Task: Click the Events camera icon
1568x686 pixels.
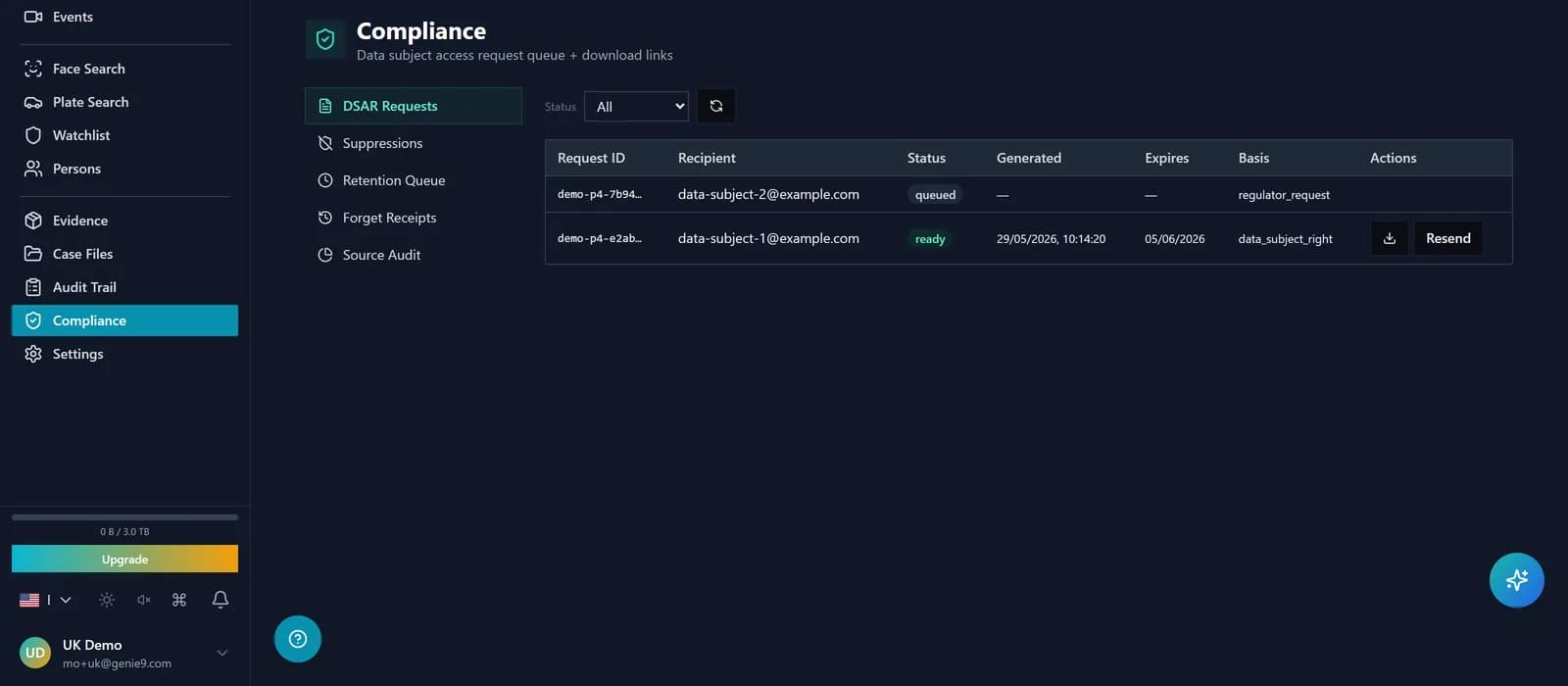Action: [33, 17]
